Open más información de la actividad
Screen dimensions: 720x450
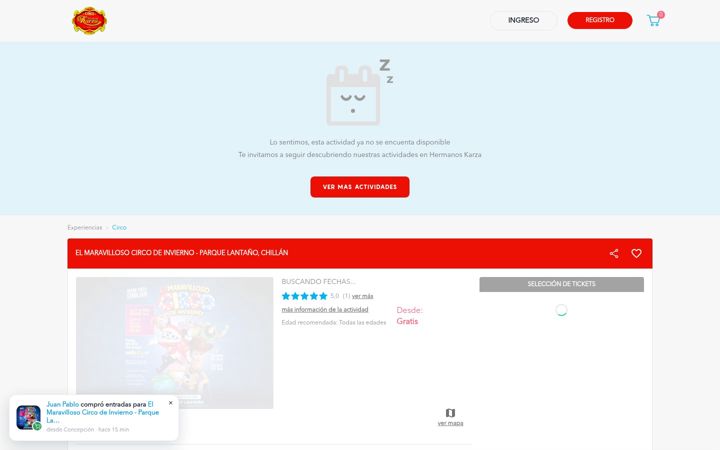click(325, 309)
